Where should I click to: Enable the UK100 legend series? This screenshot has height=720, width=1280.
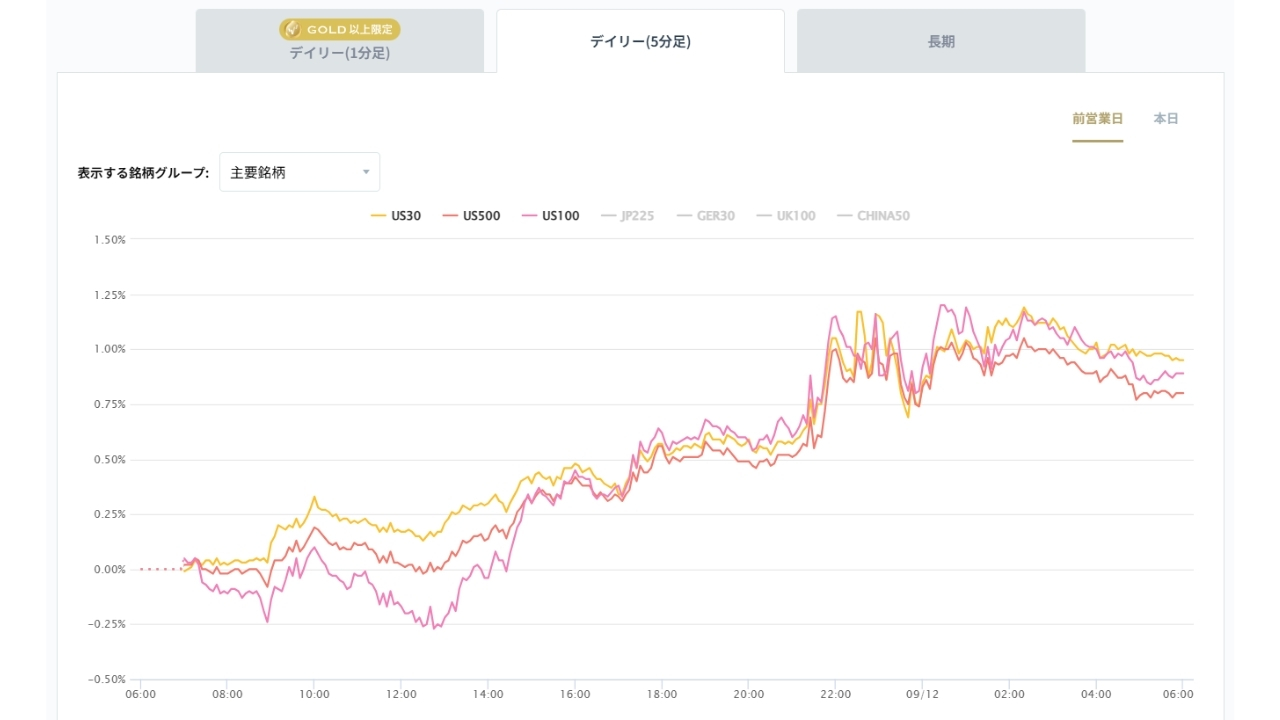[785, 215]
